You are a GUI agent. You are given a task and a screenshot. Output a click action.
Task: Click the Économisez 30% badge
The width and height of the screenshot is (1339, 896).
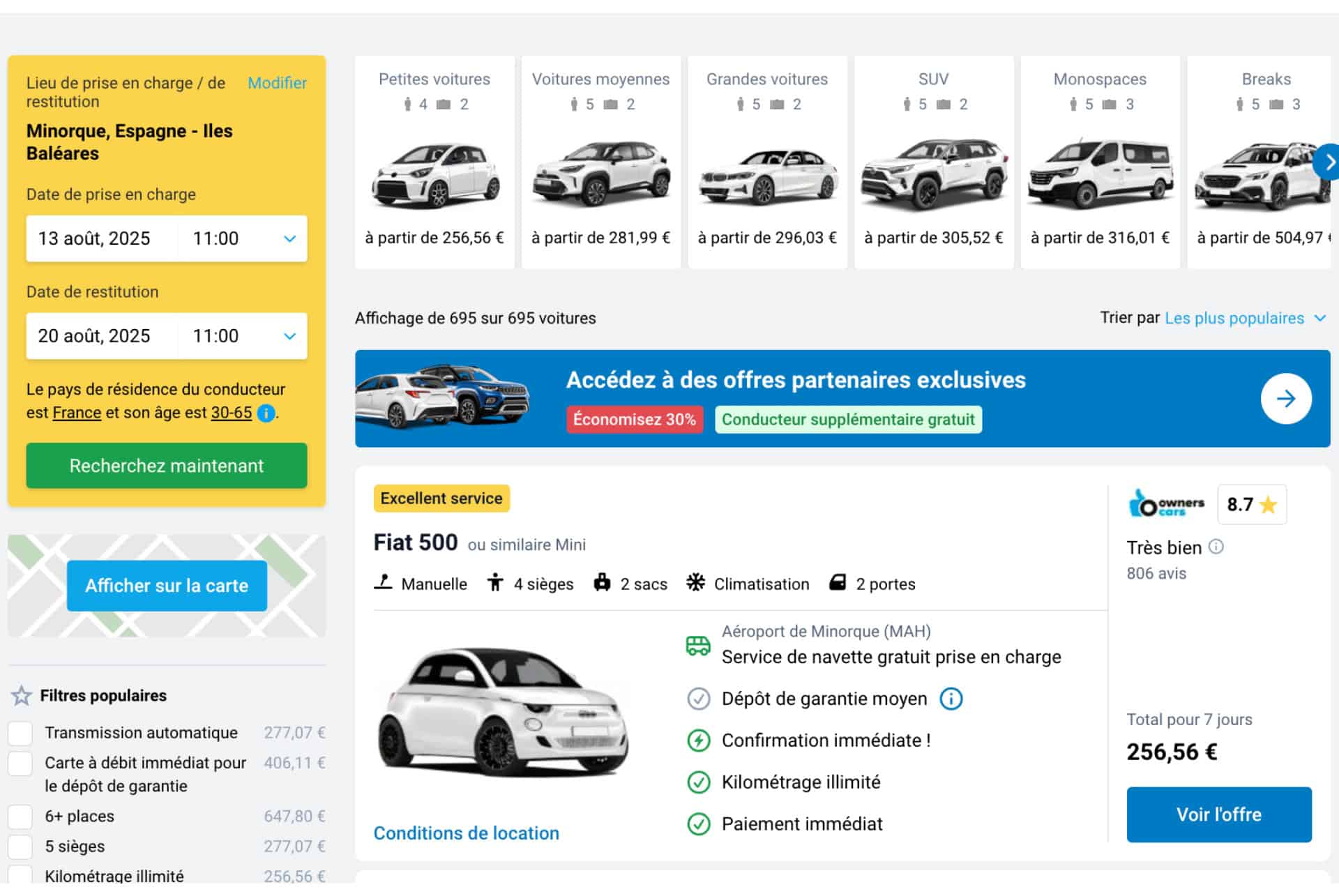point(635,420)
